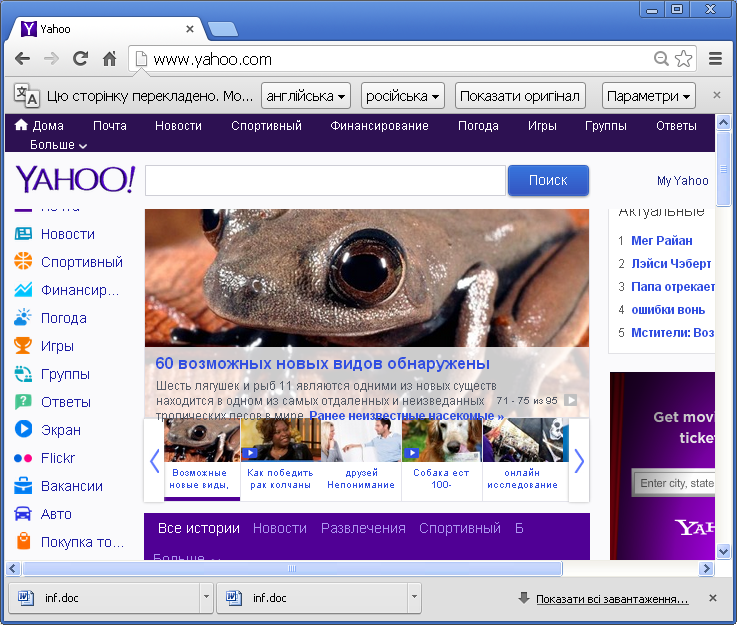The image size is (737, 625).
Task: Click the Авто car icon in sidebar
Action: [23, 514]
